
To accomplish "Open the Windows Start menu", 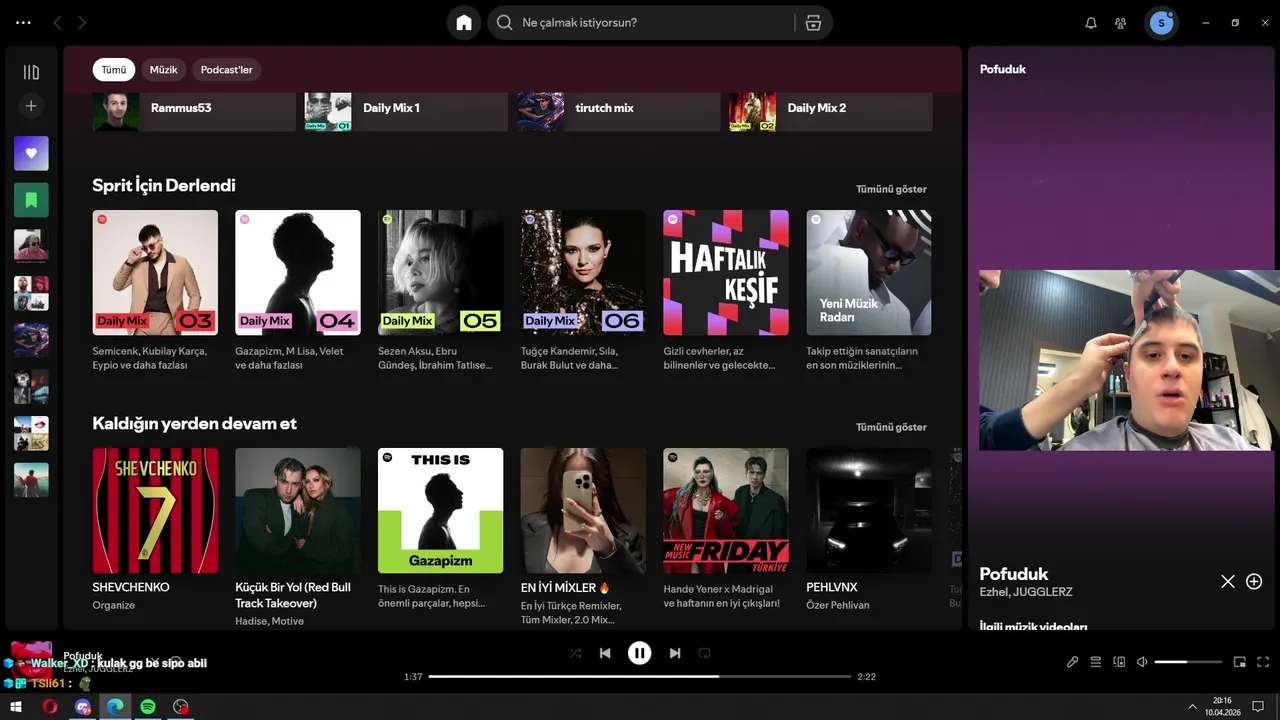I will coord(16,706).
